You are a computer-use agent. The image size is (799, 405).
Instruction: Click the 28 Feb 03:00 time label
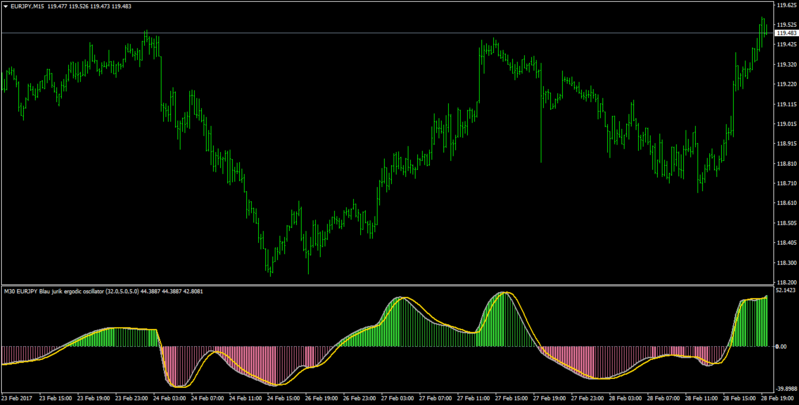tap(626, 398)
